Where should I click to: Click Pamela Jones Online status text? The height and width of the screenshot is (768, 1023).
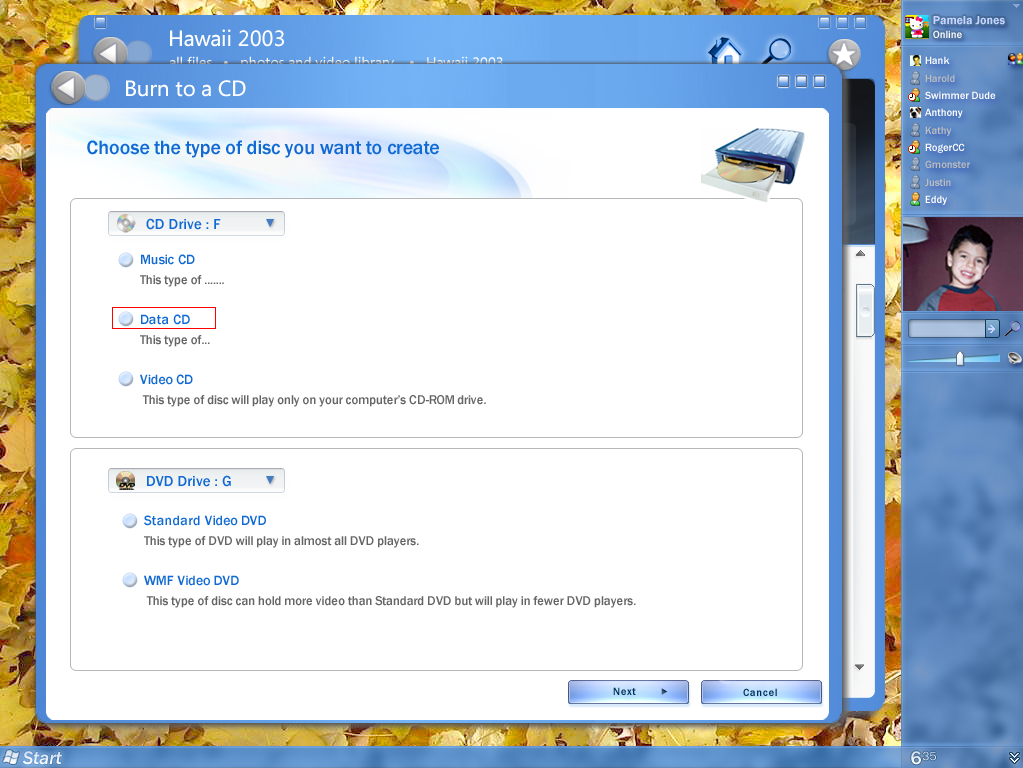(947, 35)
